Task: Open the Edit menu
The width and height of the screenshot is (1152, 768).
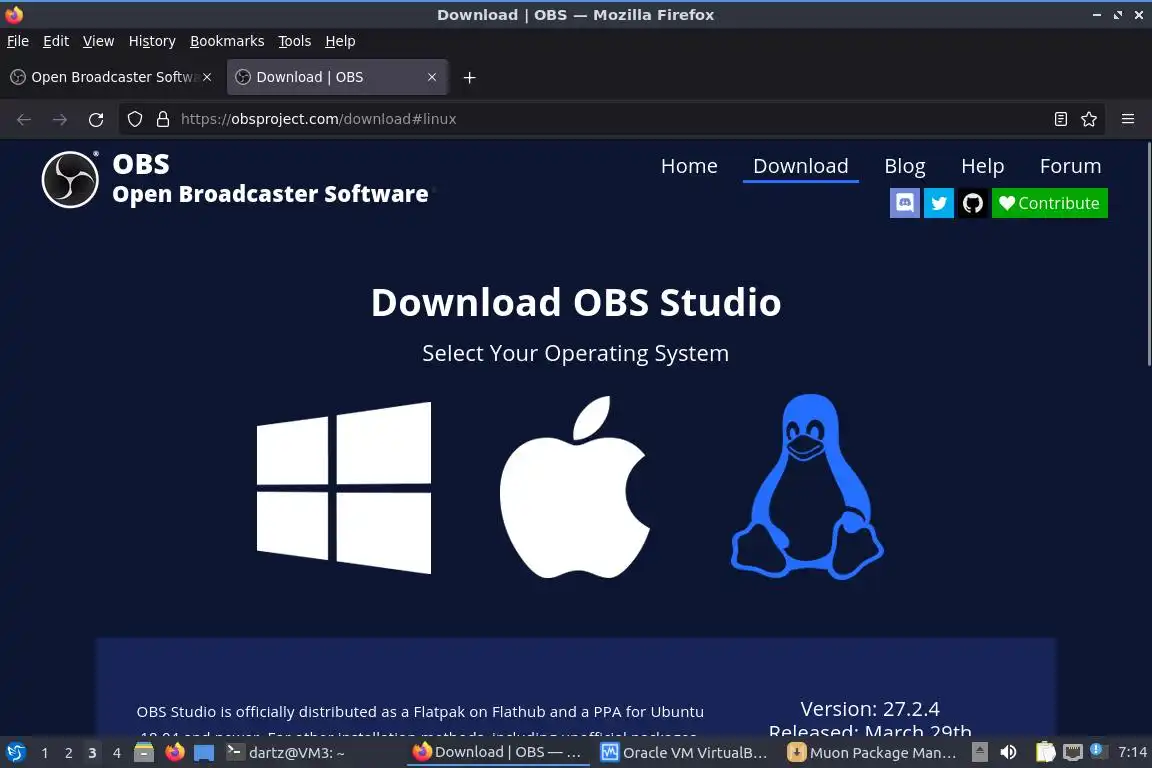Action: pos(56,41)
